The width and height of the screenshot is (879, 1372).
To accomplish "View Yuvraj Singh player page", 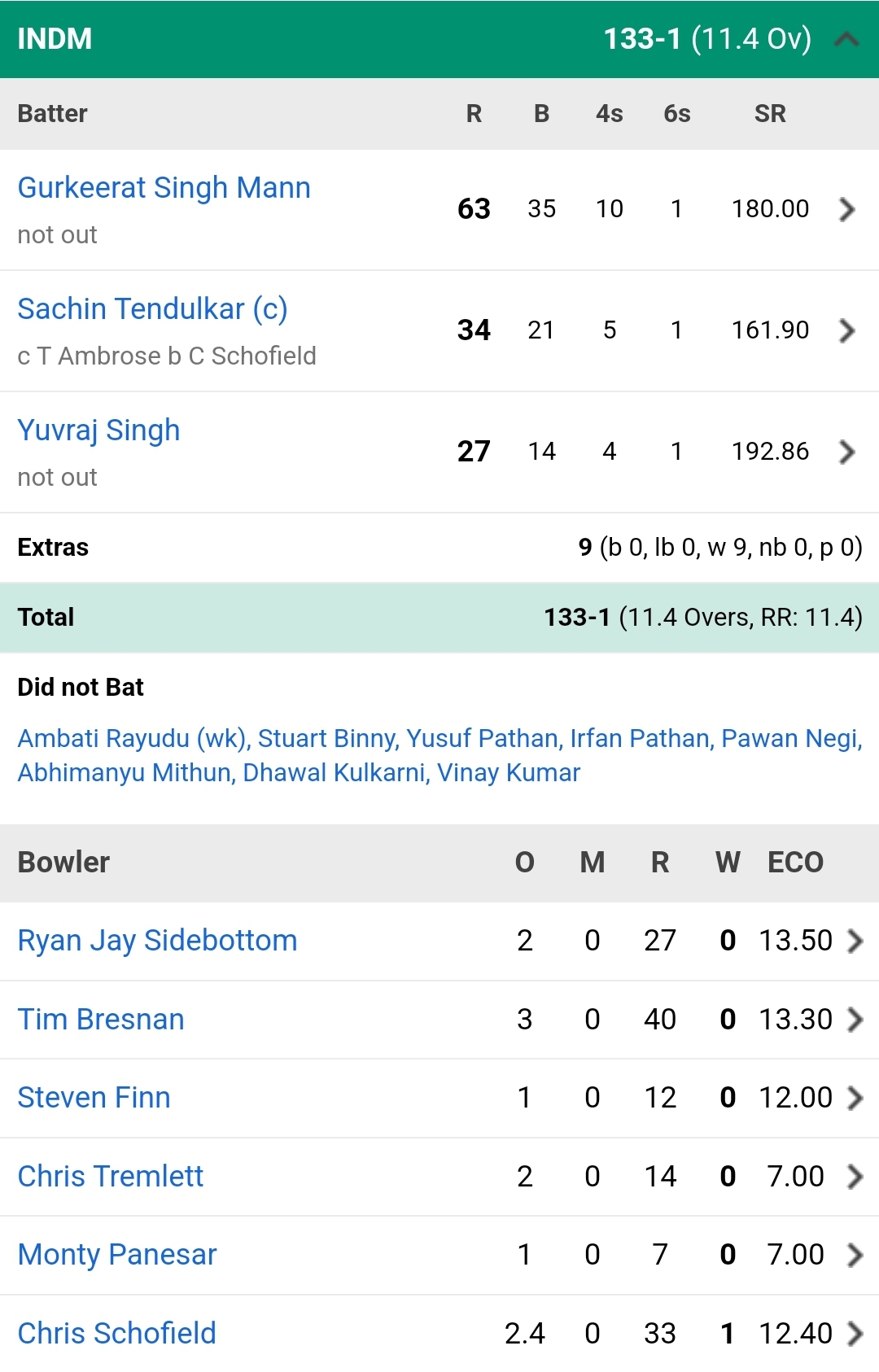I will (98, 430).
